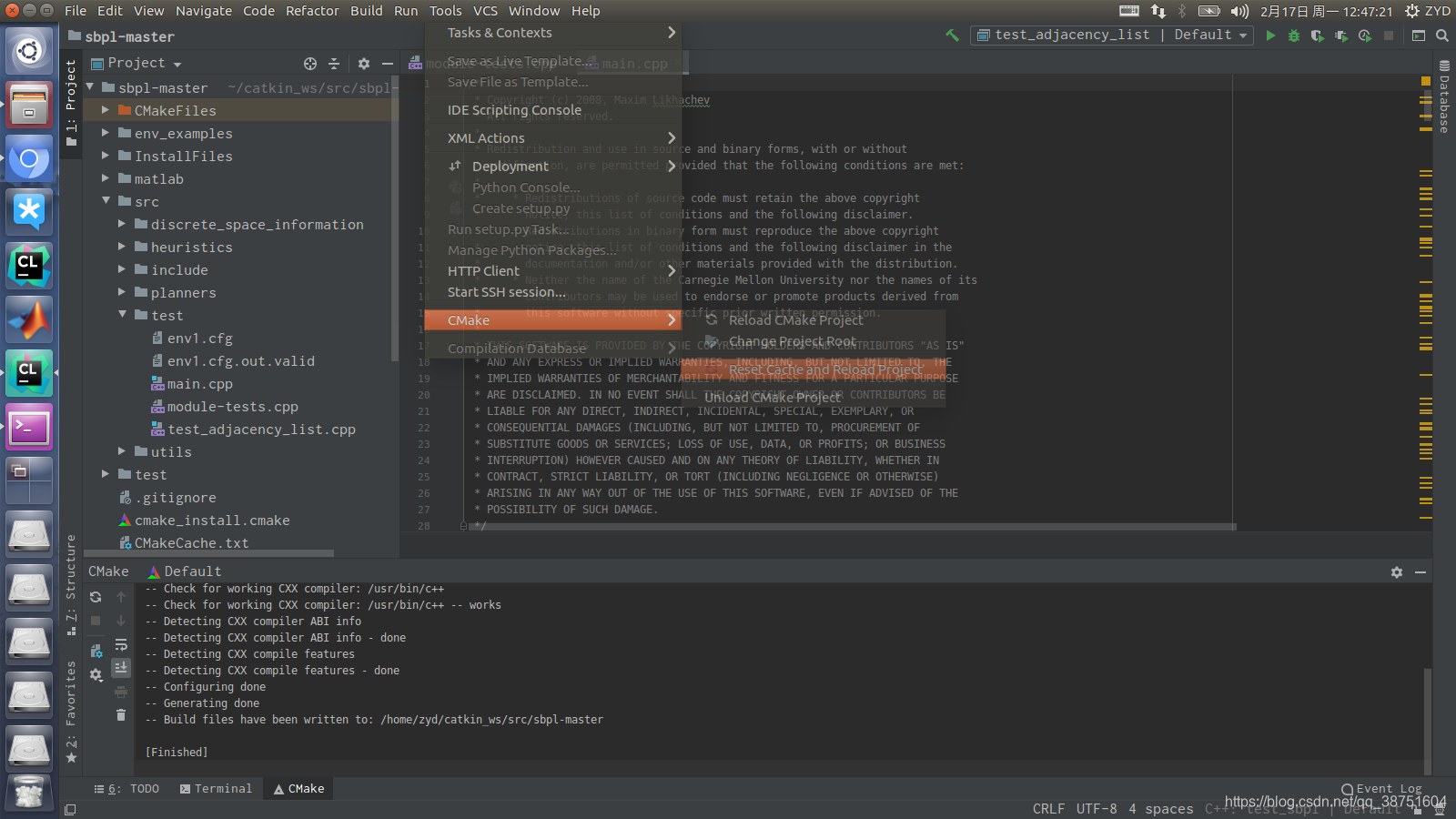Image resolution: width=1456 pixels, height=819 pixels.
Task: Click the locate/scroll from source target icon
Action: (x=310, y=64)
